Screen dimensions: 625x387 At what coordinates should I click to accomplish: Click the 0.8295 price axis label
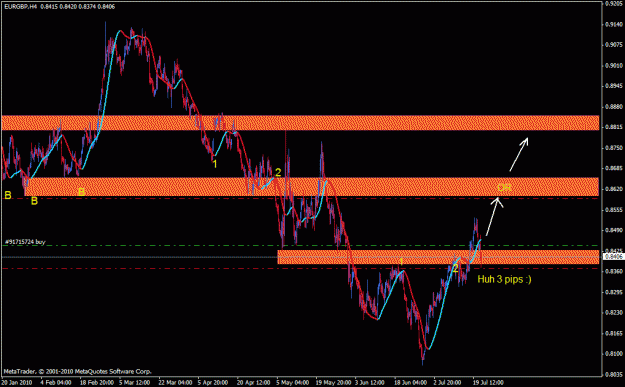(614, 292)
